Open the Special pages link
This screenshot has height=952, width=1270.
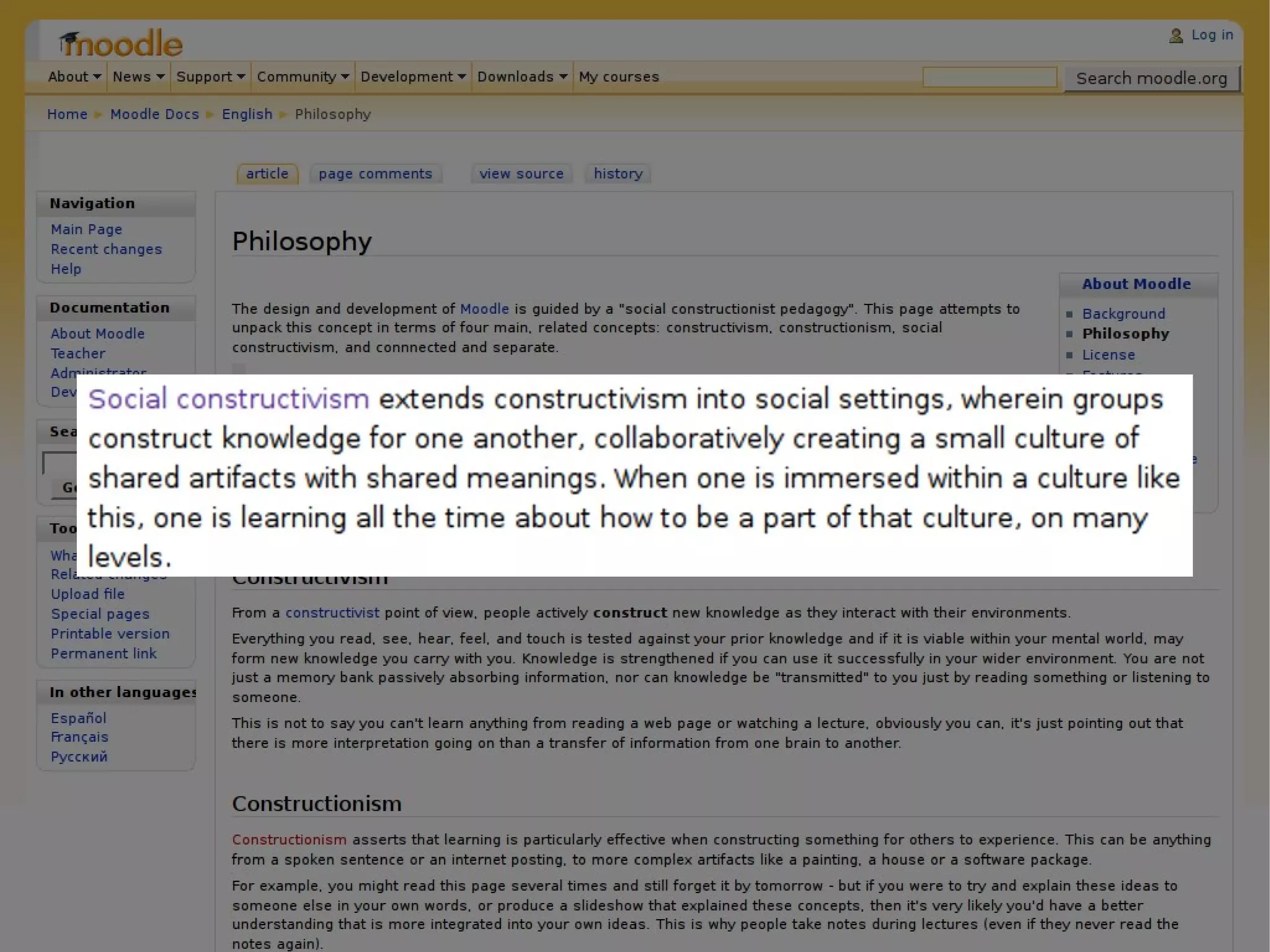pyautogui.click(x=100, y=614)
